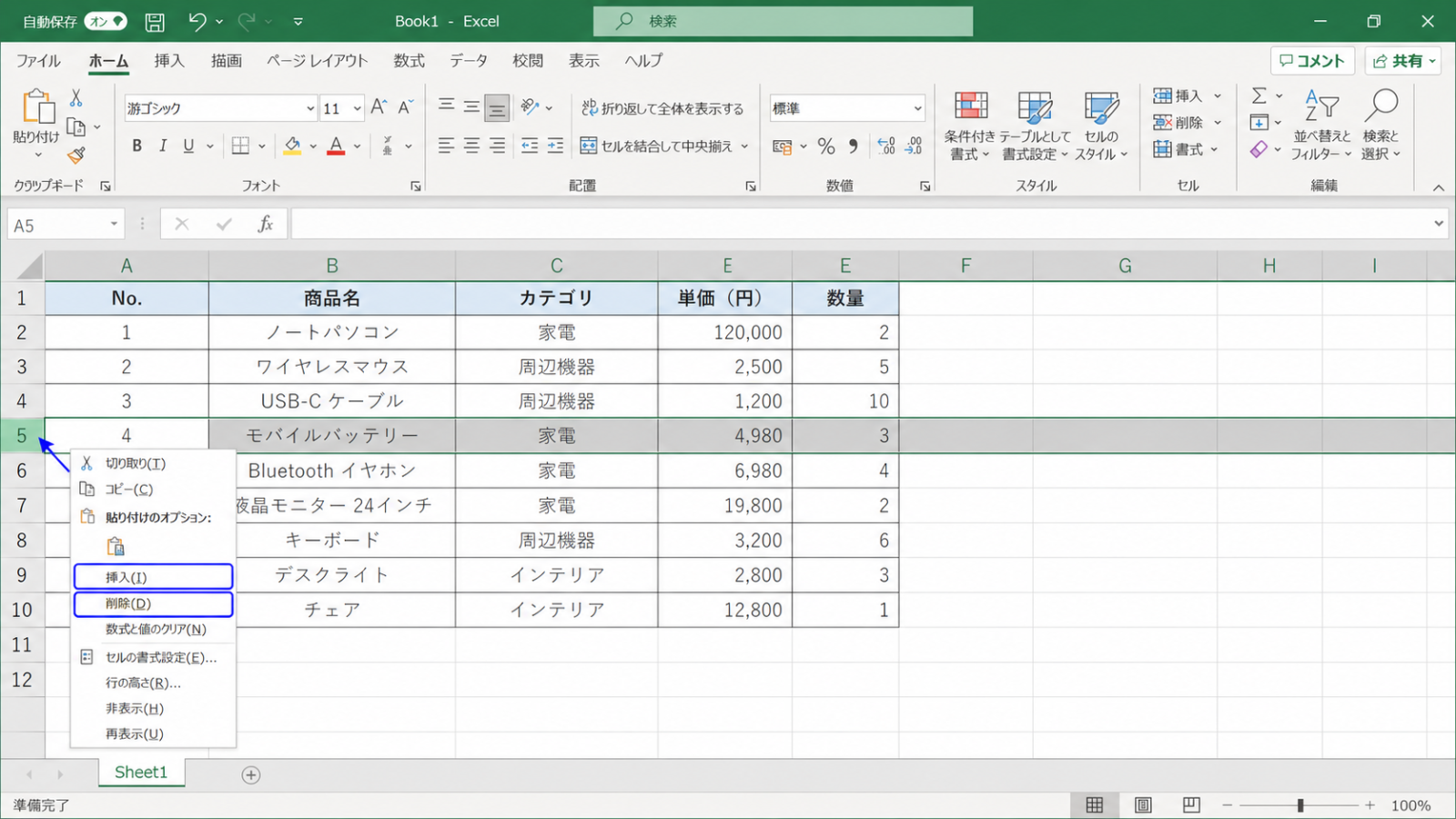Expand the Name Box dropdown
This screenshot has height=819, width=1456.
click(x=114, y=224)
